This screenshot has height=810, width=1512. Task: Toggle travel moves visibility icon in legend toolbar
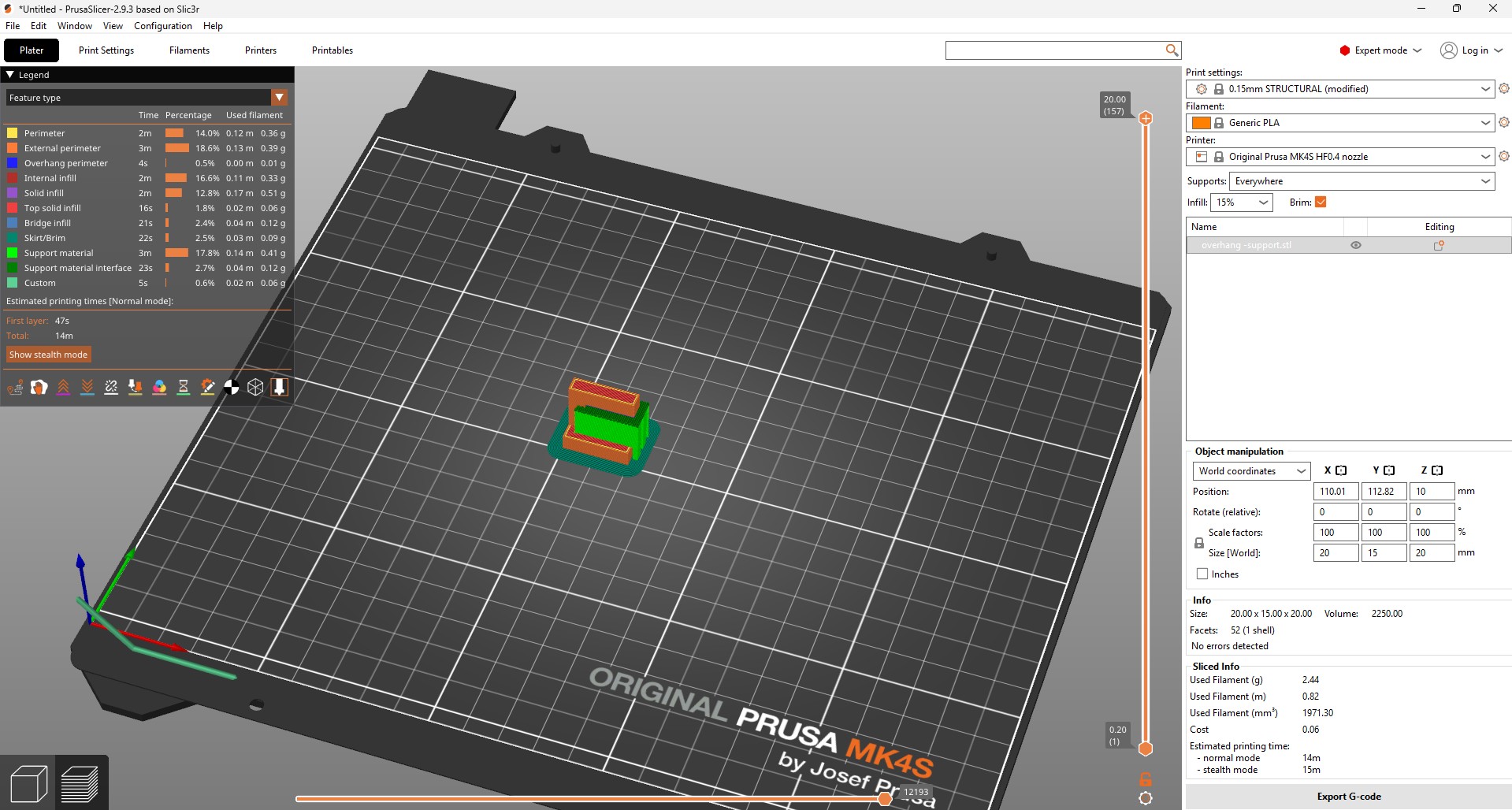pyautogui.click(x=15, y=387)
